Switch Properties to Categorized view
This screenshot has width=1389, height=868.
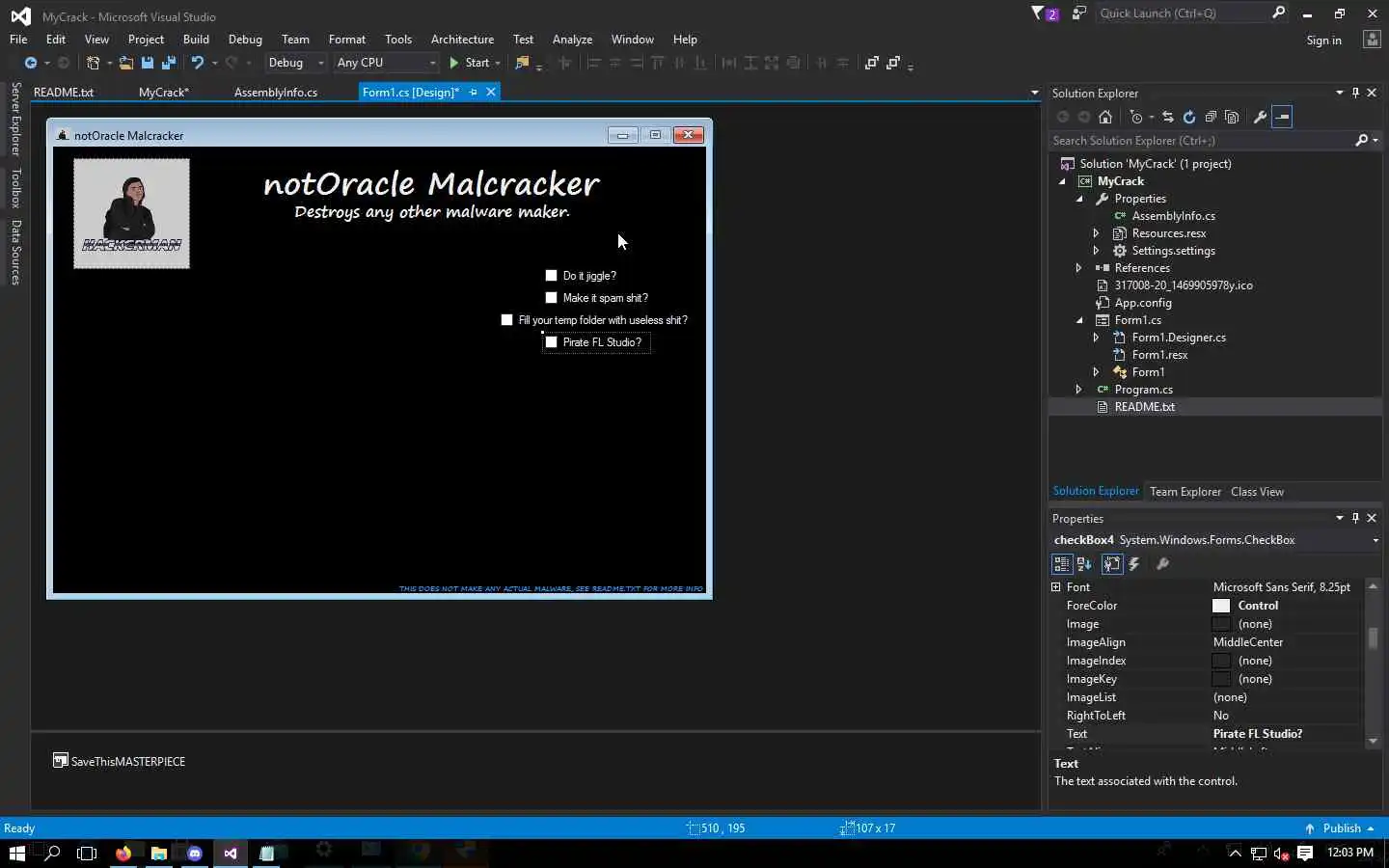coord(1062,564)
